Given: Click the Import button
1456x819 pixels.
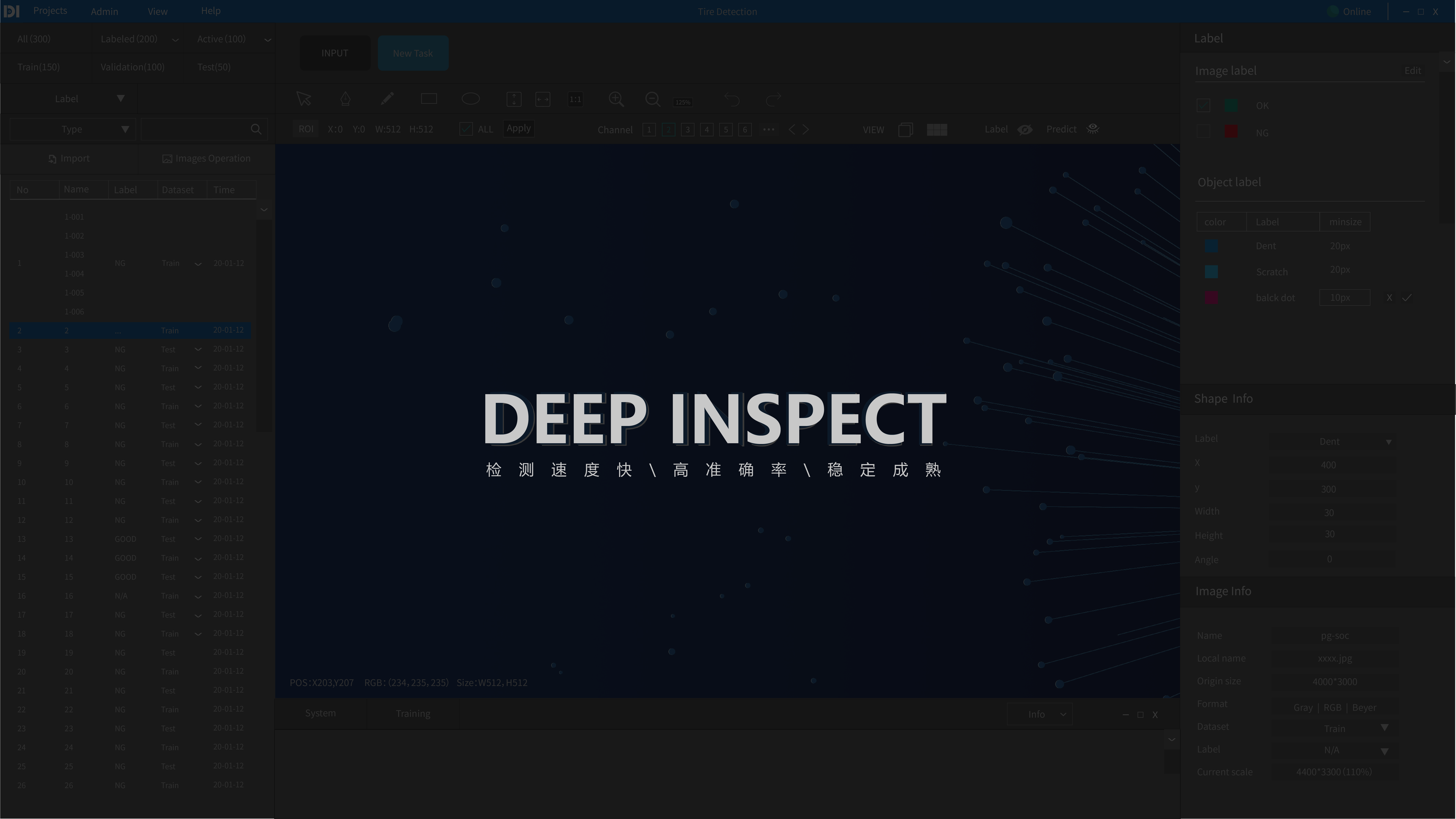Looking at the screenshot, I should pos(69,159).
